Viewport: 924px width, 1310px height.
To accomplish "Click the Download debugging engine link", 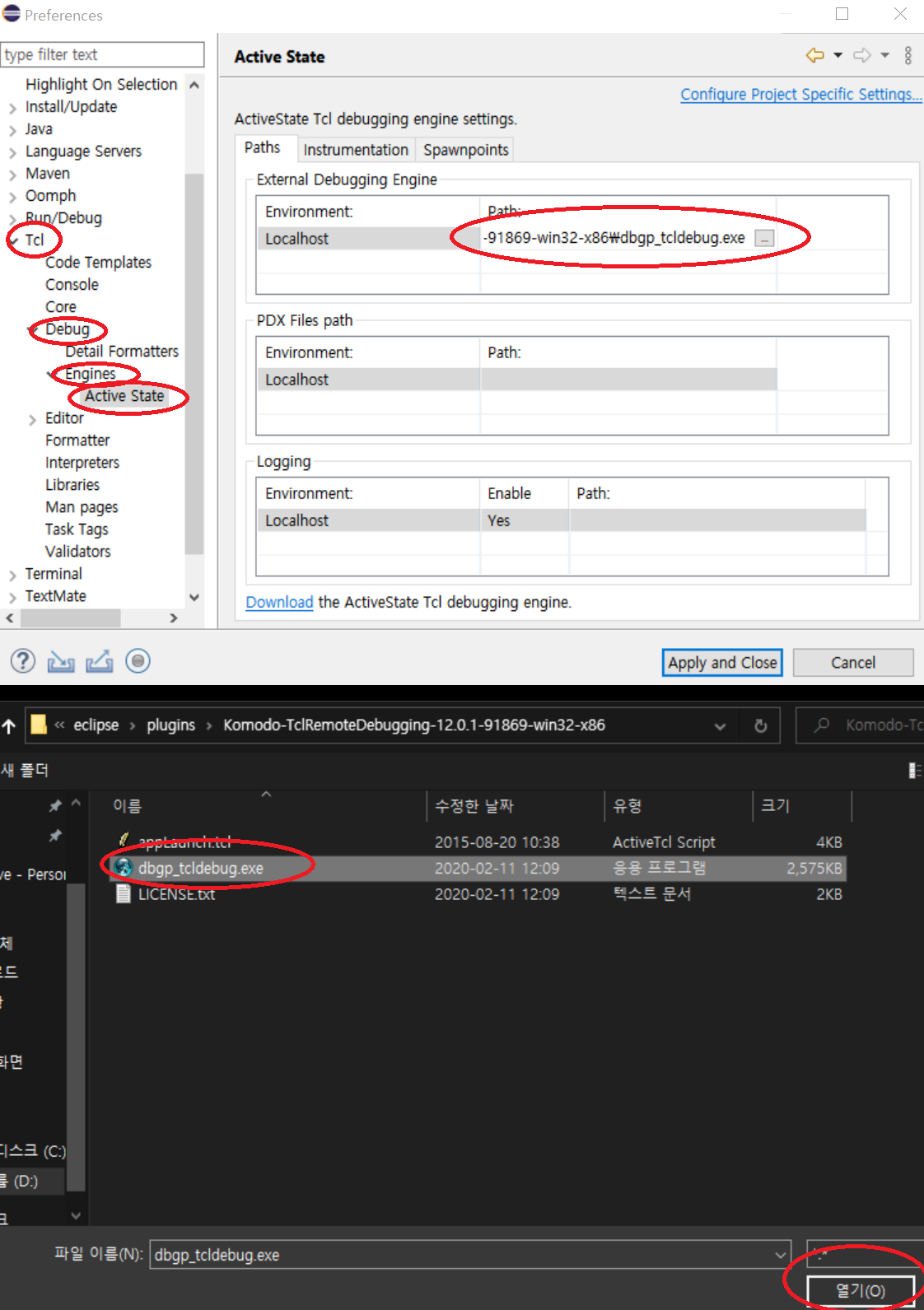I will (279, 602).
